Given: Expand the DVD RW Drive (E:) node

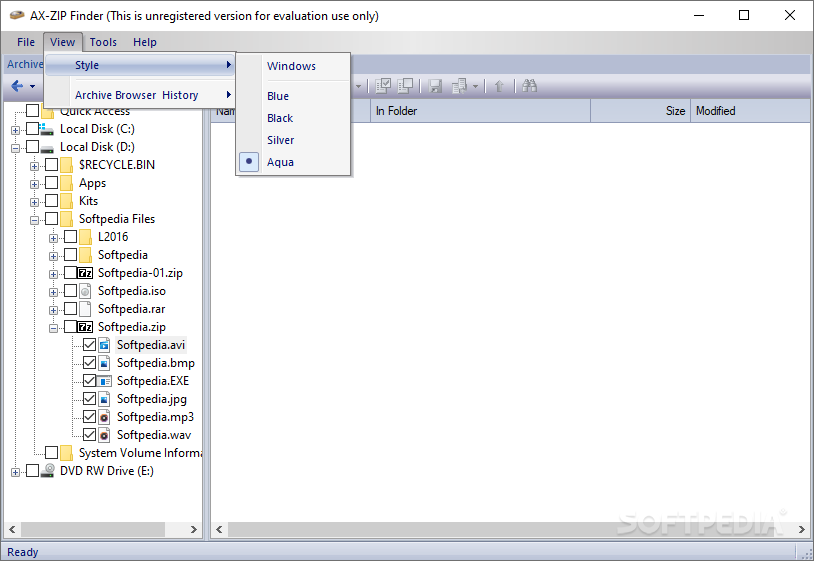Looking at the screenshot, I should pyautogui.click(x=15, y=472).
